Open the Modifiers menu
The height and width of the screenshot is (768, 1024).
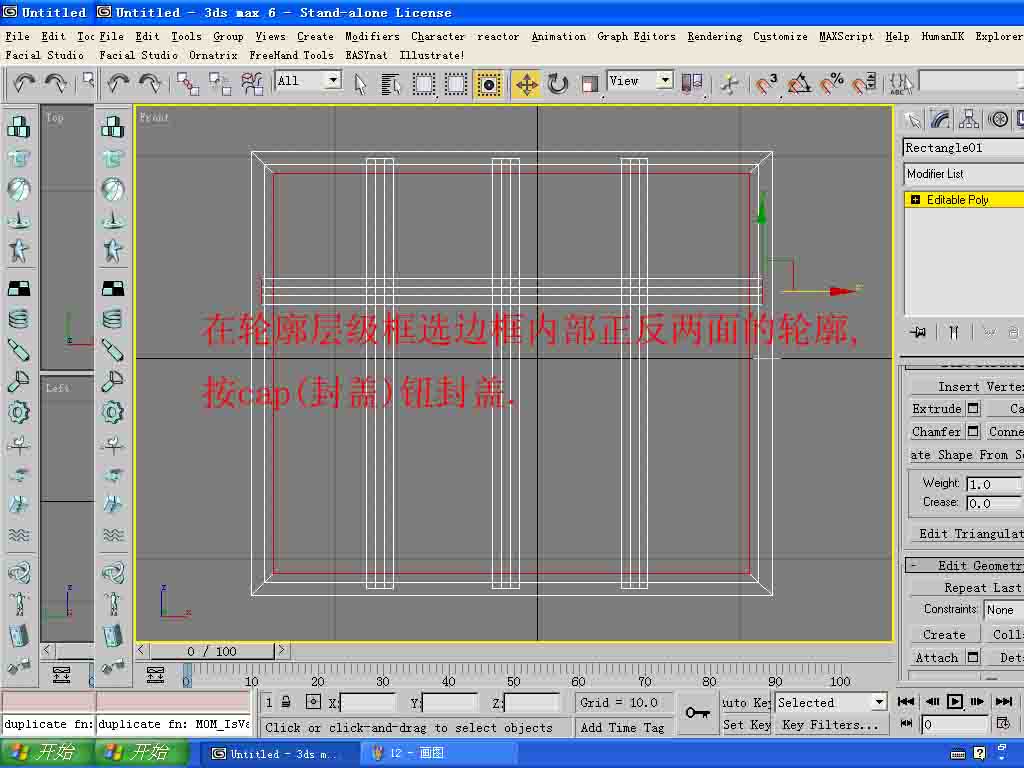coord(372,37)
